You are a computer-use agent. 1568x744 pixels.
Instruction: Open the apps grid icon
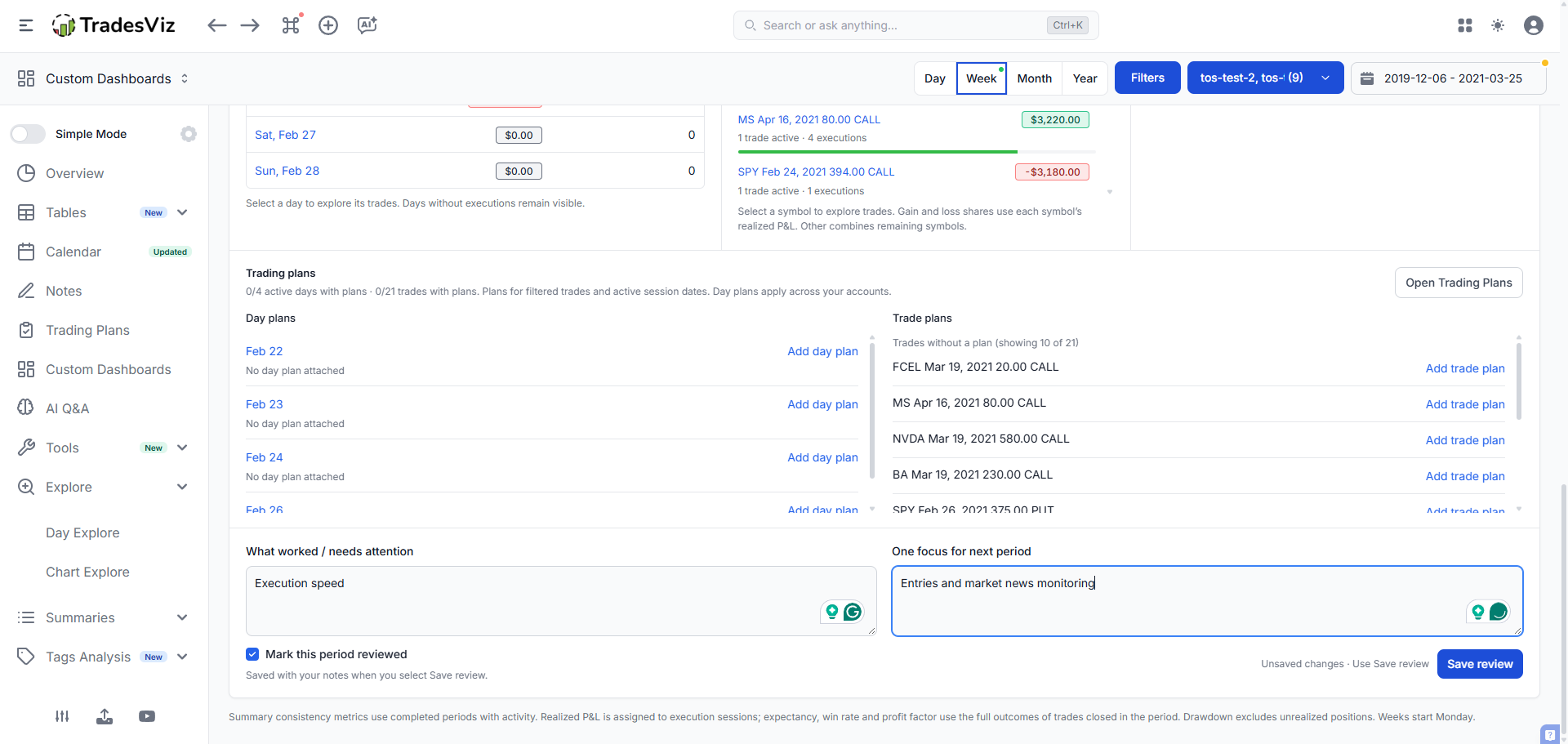click(1465, 25)
